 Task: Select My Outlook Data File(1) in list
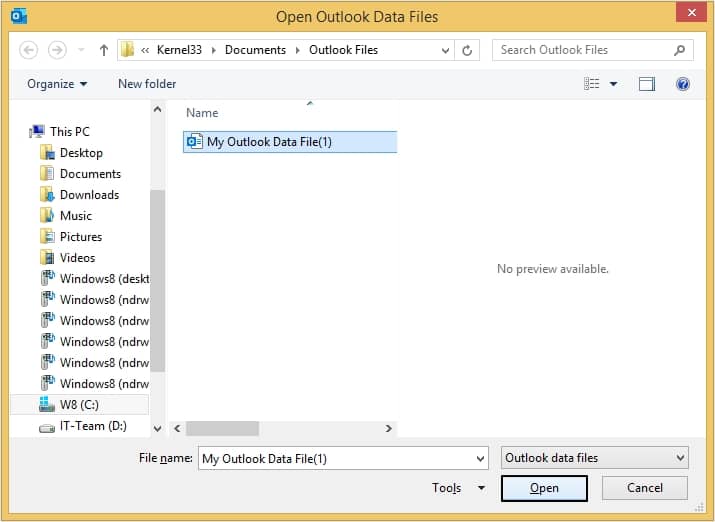coord(290,142)
